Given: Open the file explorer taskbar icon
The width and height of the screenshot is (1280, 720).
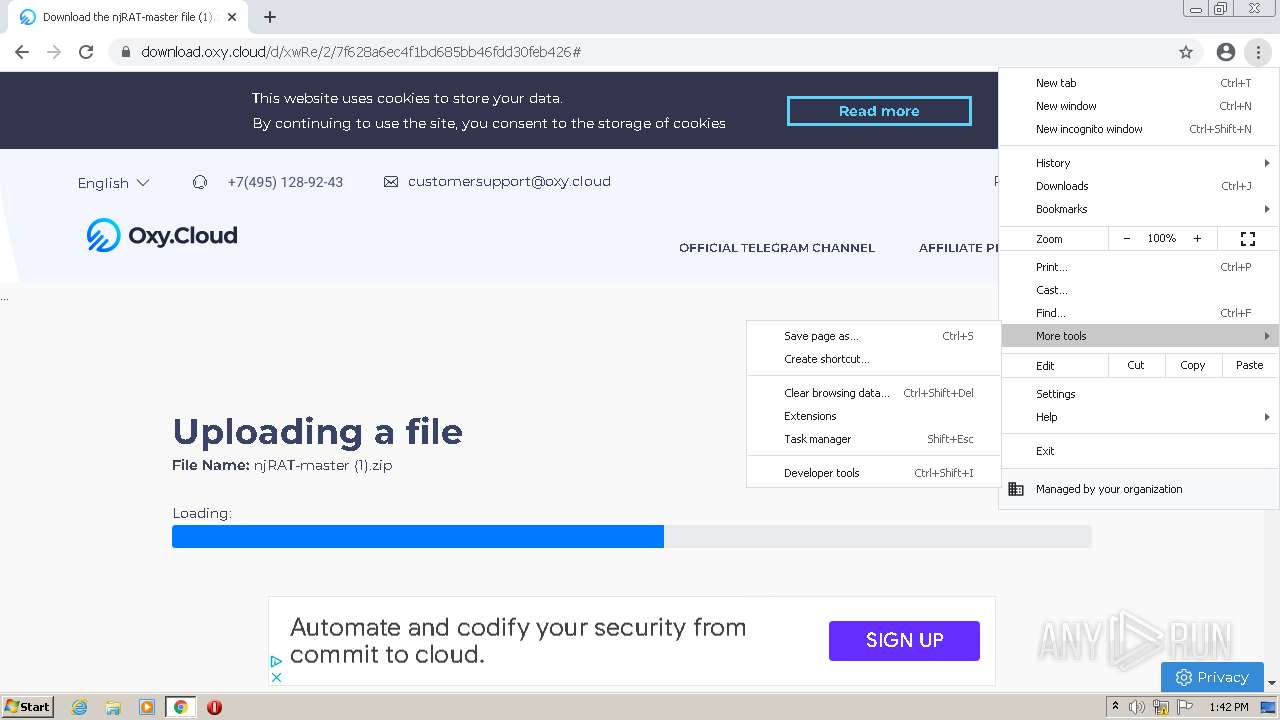Looking at the screenshot, I should coord(113,707).
